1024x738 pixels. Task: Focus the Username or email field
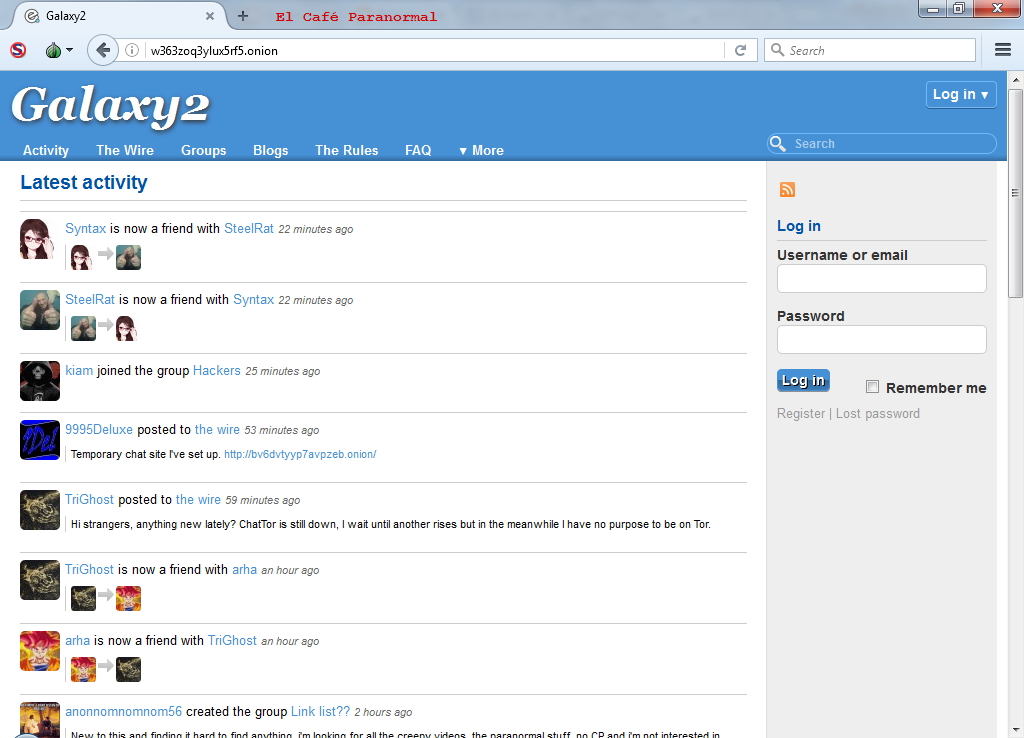pos(882,279)
